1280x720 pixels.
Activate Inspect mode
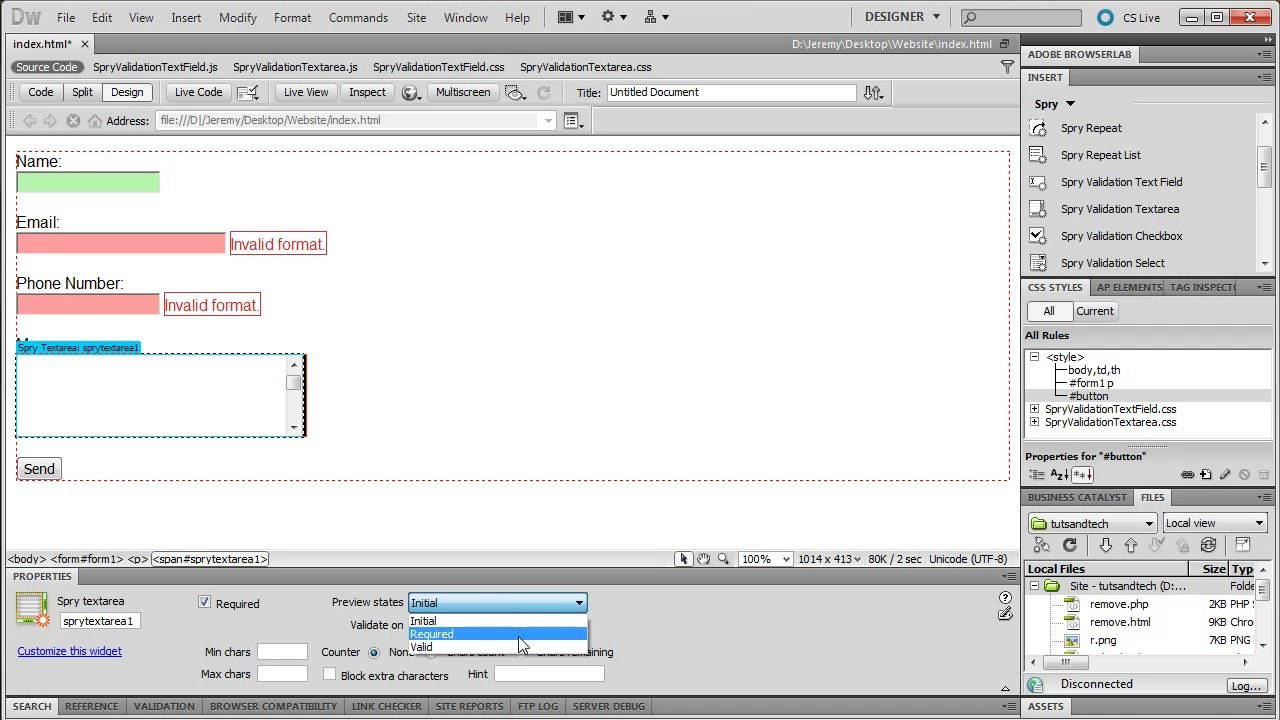click(367, 92)
